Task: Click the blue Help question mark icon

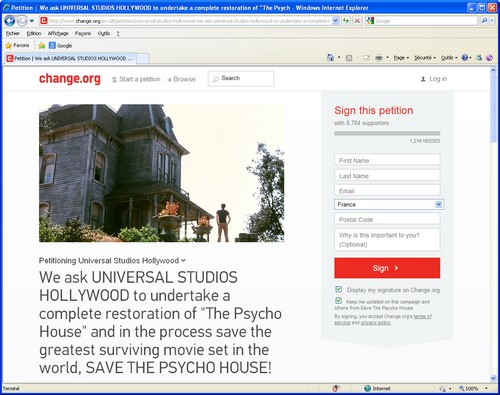Action: click(466, 58)
